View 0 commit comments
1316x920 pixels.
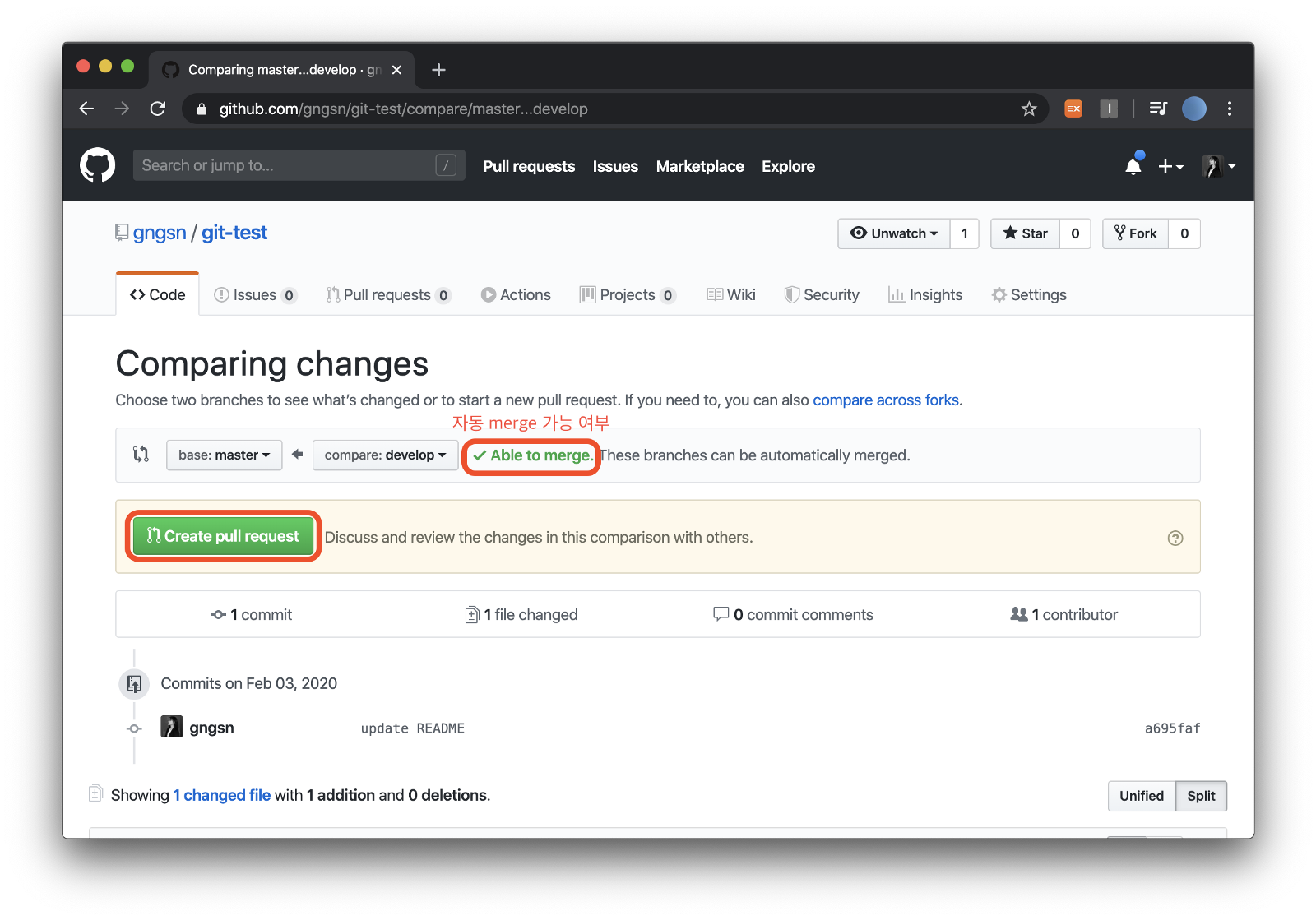pyautogui.click(x=793, y=614)
